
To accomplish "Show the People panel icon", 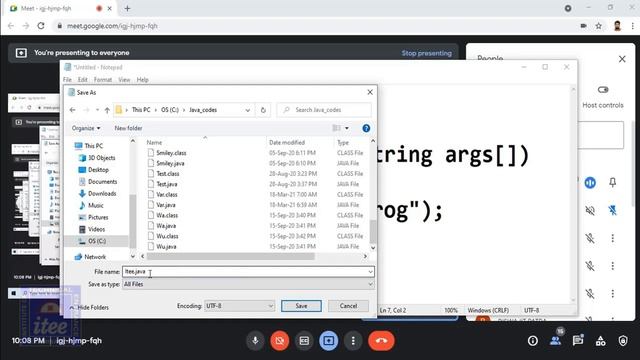I will pyautogui.click(x=555, y=340).
